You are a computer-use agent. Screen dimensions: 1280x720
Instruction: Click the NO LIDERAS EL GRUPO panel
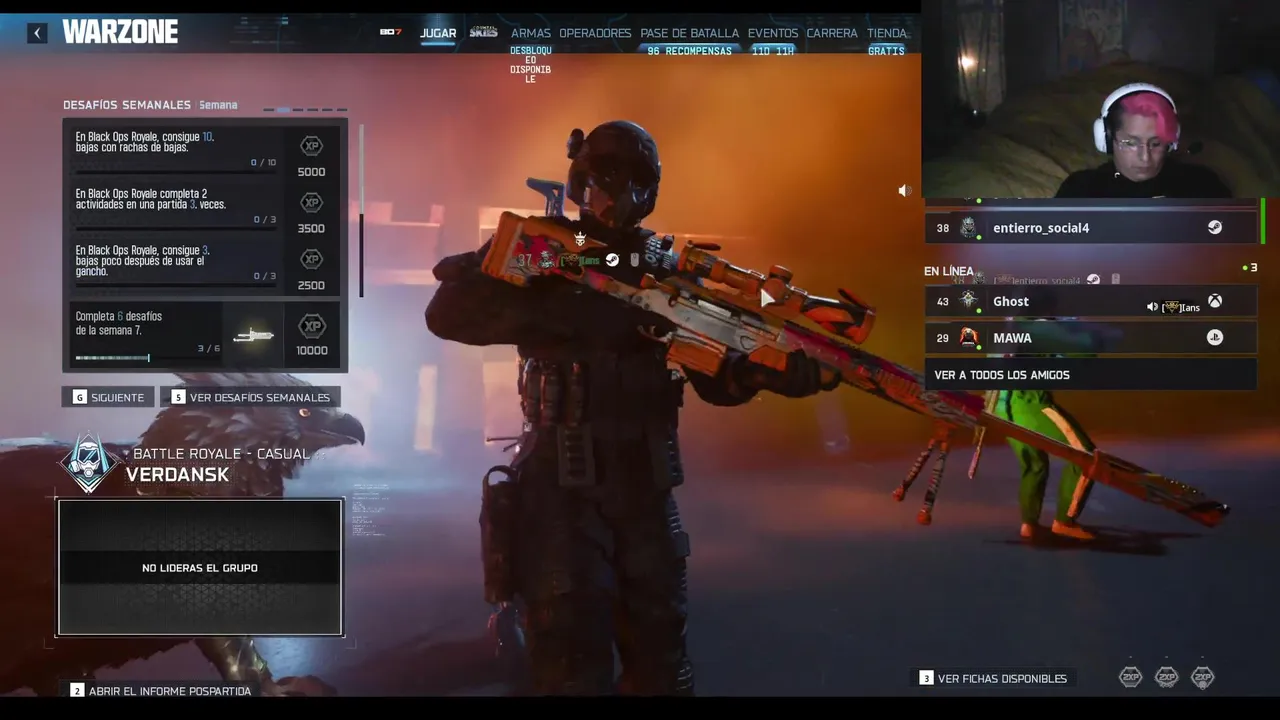coord(200,567)
